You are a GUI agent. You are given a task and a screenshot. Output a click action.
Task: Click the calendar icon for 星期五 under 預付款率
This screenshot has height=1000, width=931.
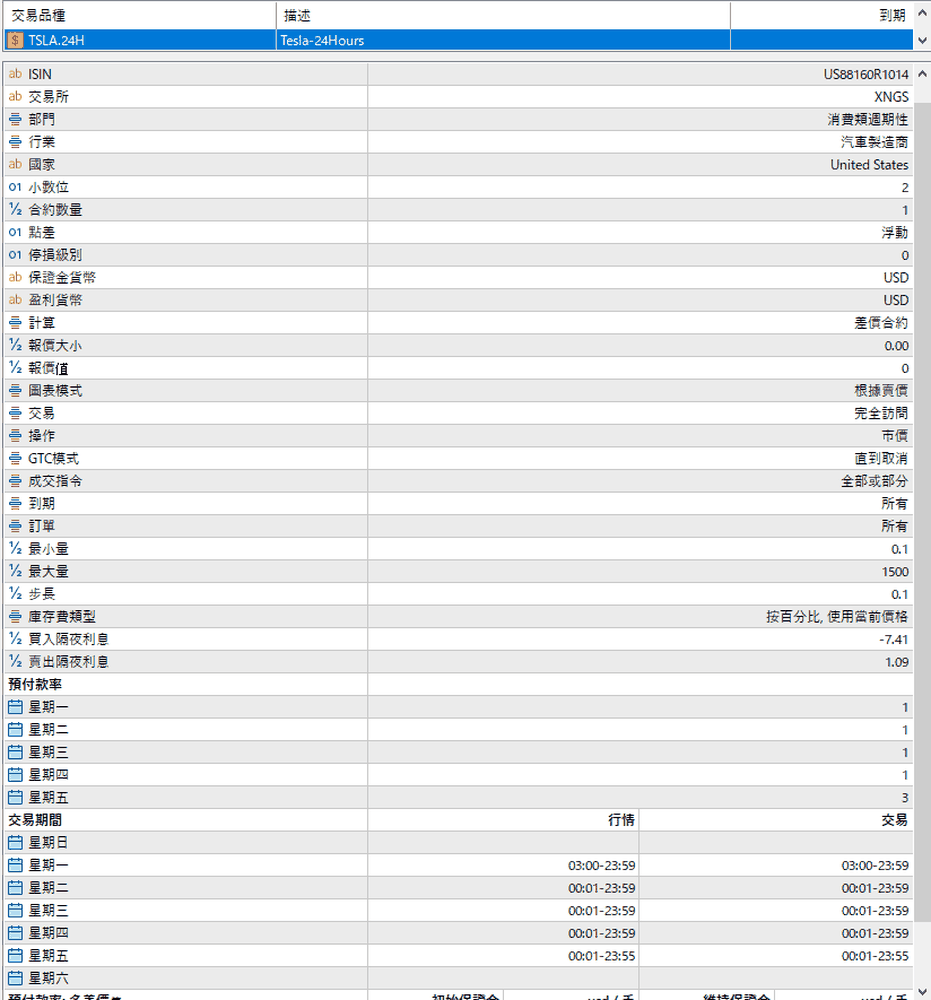coord(15,797)
